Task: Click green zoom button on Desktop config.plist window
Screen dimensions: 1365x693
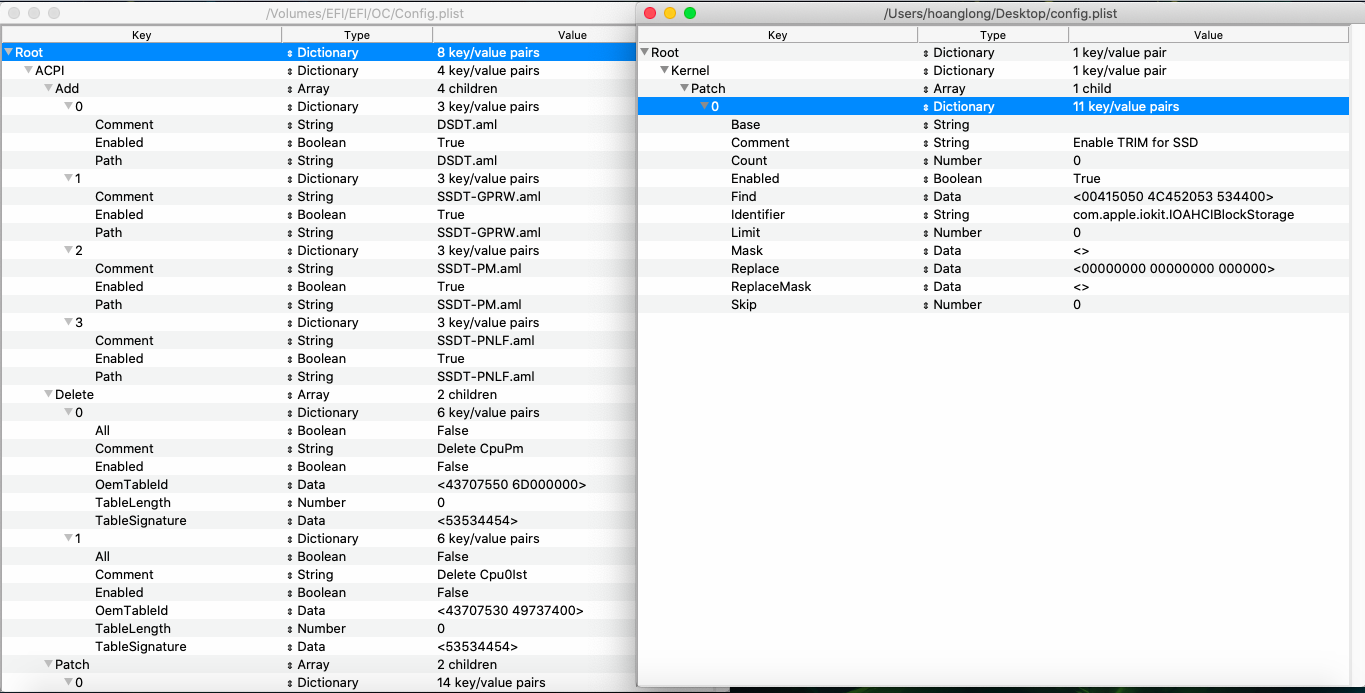Action: (690, 13)
